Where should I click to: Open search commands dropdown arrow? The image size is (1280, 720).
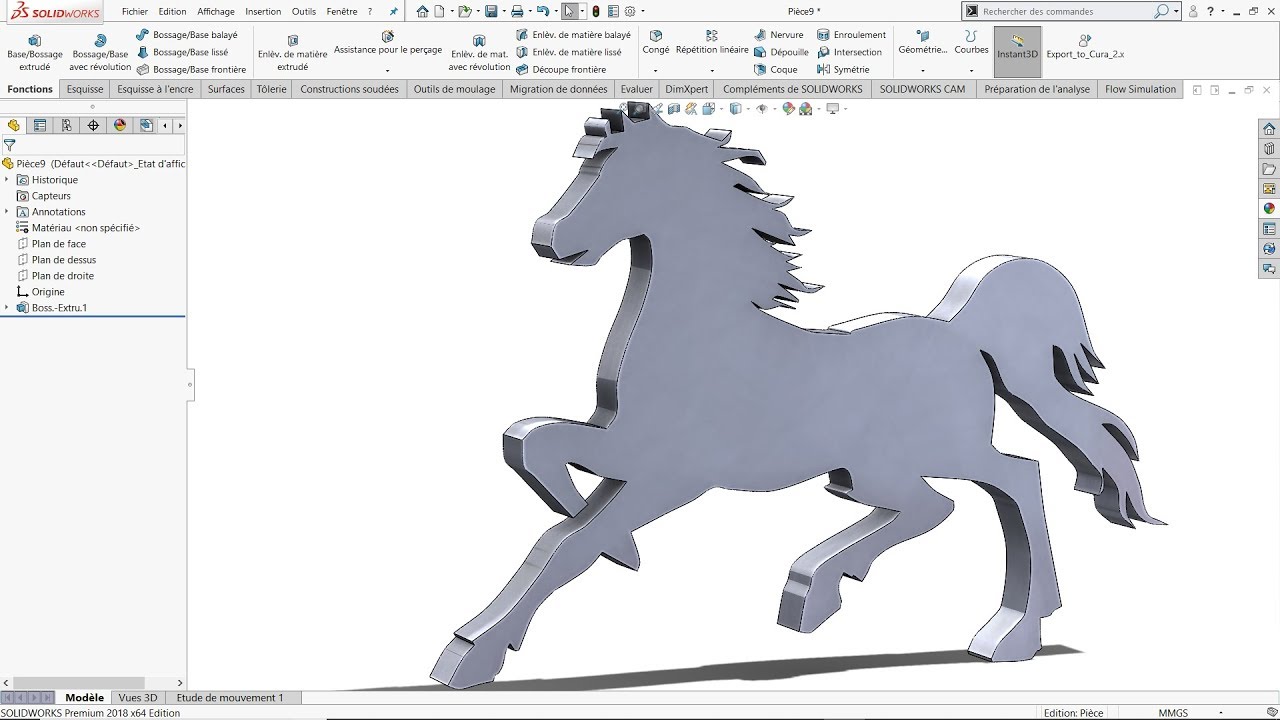click(x=1176, y=12)
